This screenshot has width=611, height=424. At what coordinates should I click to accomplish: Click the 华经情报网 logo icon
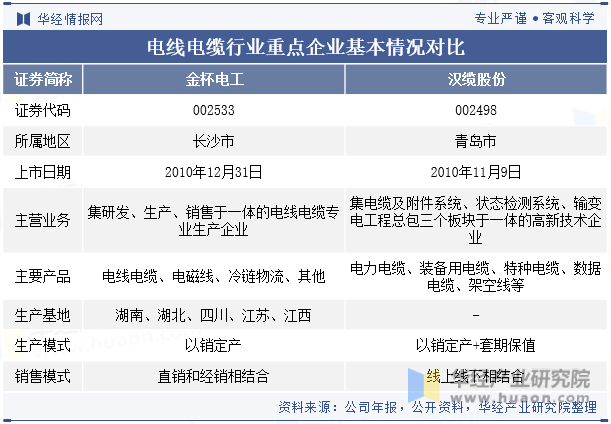click(x=23, y=19)
